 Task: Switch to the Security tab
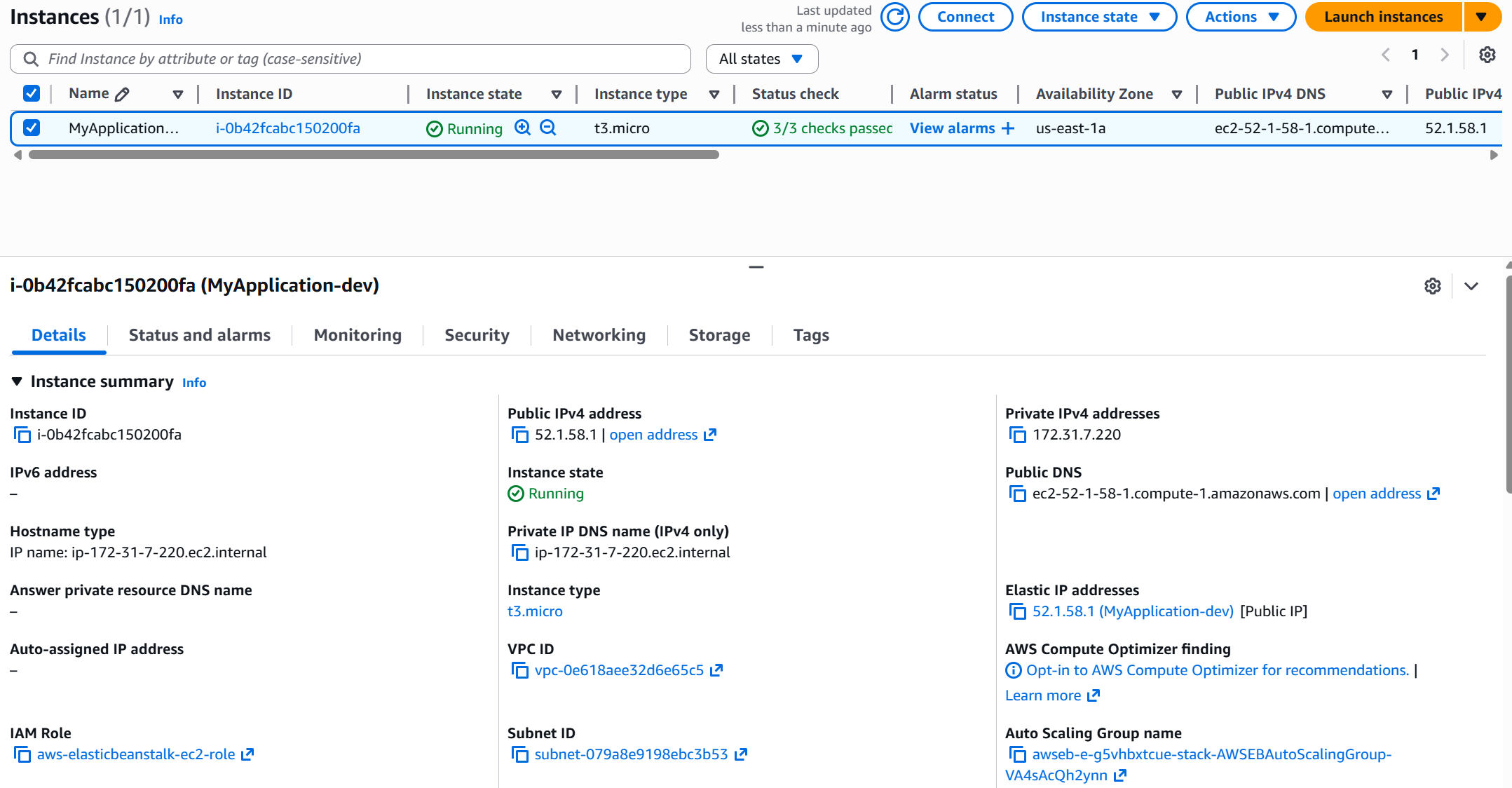pos(477,335)
